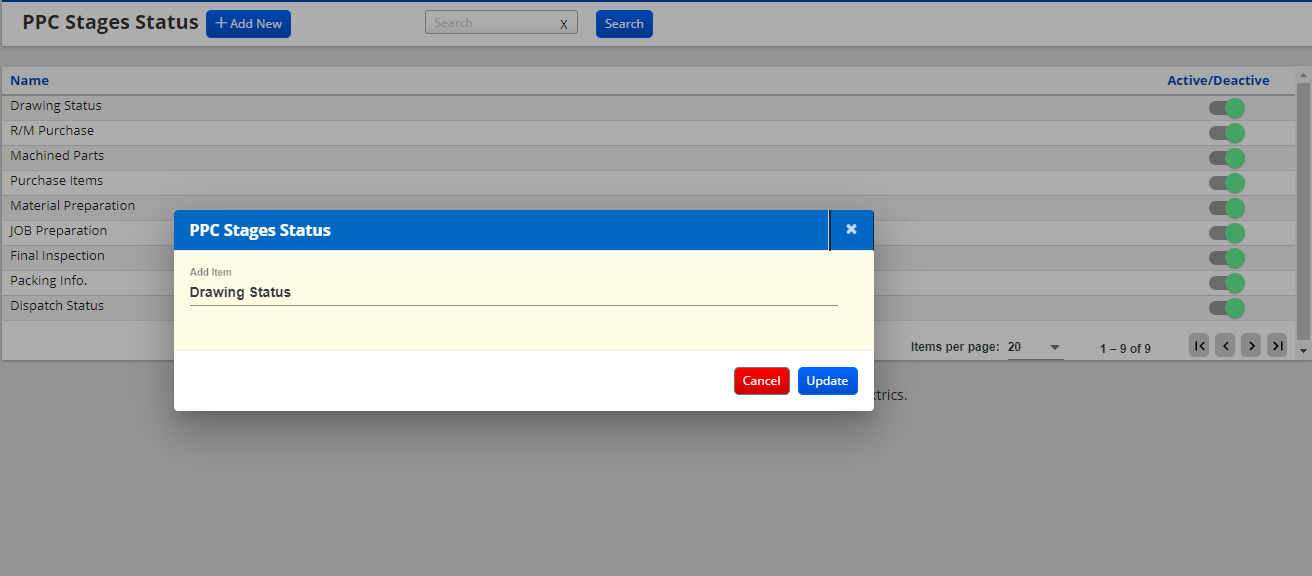The image size is (1312, 576).
Task: Click the Add New button
Action: tap(248, 24)
